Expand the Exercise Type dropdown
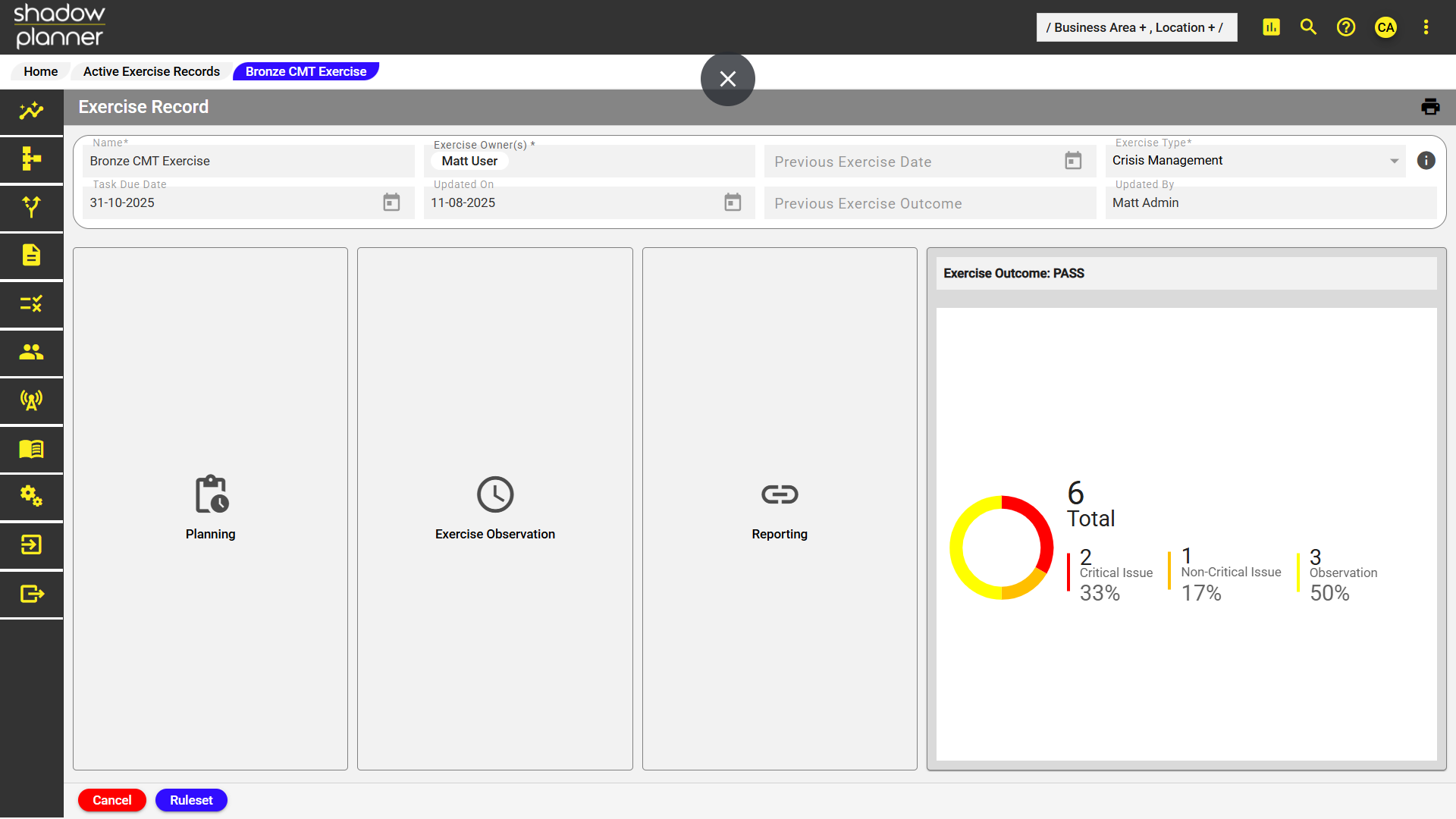Image resolution: width=1456 pixels, height=819 pixels. click(x=1394, y=161)
